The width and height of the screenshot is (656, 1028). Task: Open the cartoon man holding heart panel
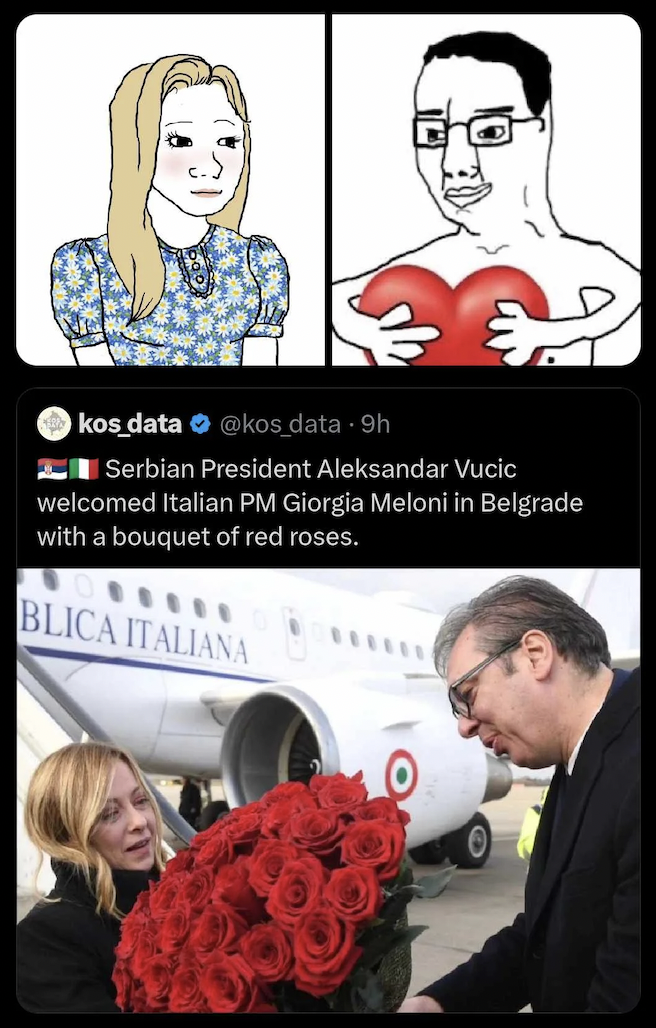click(x=486, y=189)
